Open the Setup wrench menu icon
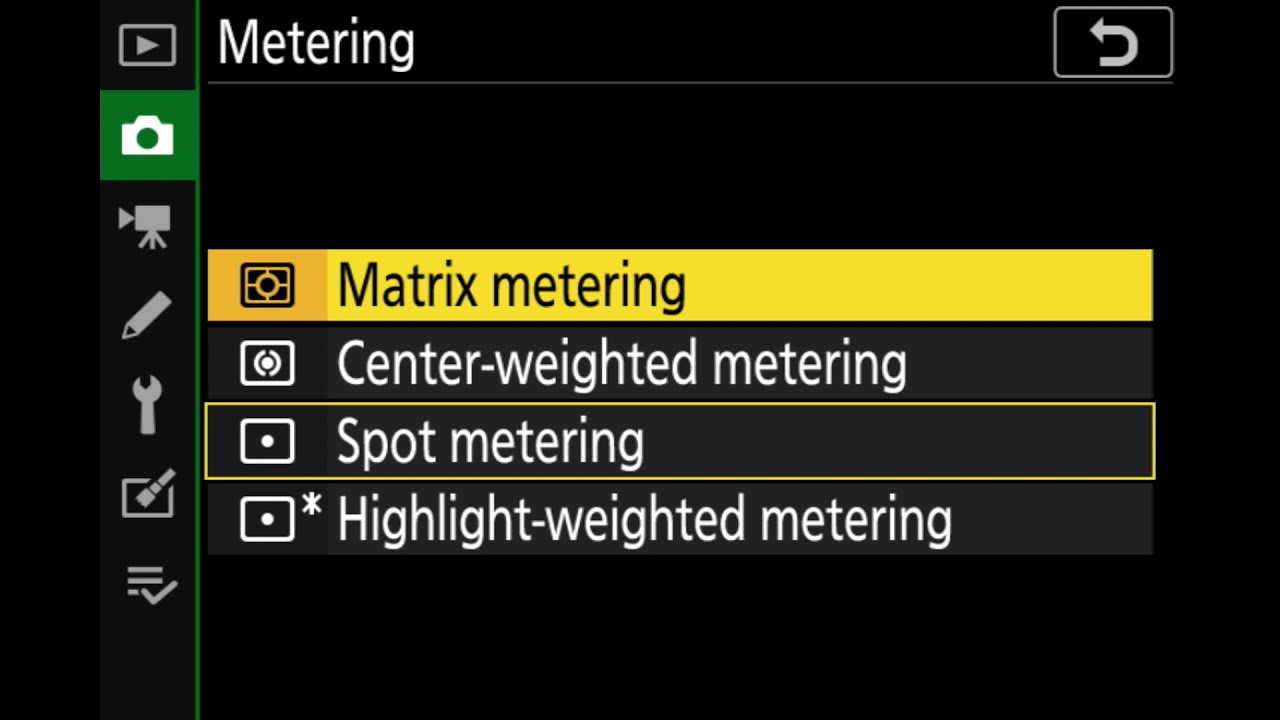 coord(148,405)
